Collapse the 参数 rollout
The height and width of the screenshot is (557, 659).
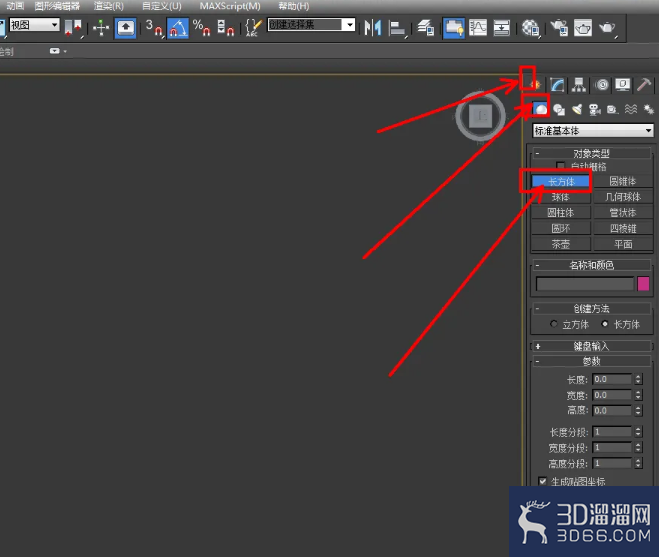[x=591, y=361]
